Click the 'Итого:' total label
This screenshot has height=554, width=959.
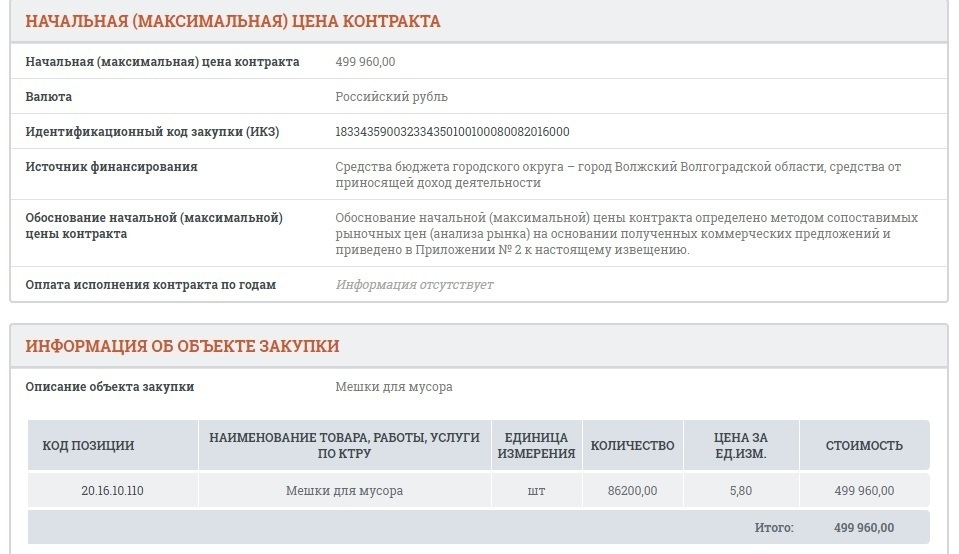(x=773, y=528)
